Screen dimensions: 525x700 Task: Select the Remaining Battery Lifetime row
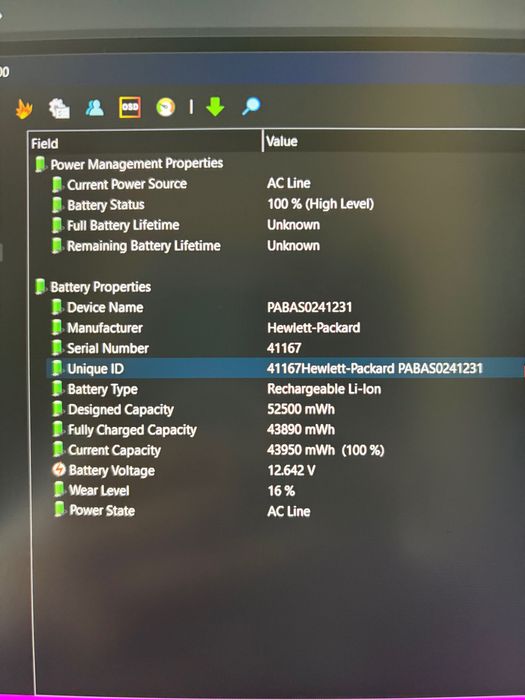288,245
